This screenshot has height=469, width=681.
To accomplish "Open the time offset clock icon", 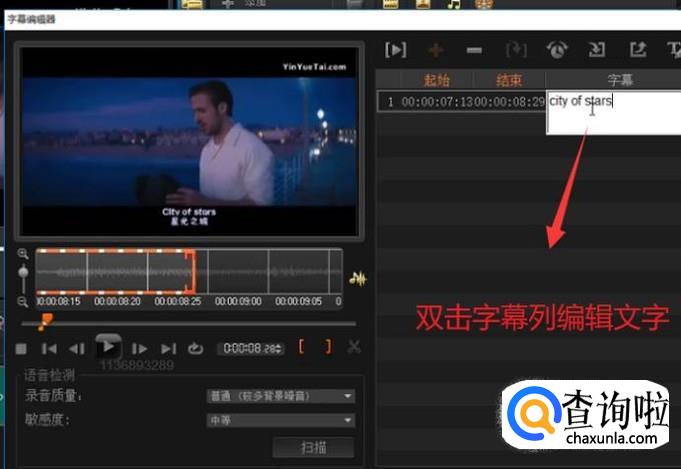I will point(557,50).
